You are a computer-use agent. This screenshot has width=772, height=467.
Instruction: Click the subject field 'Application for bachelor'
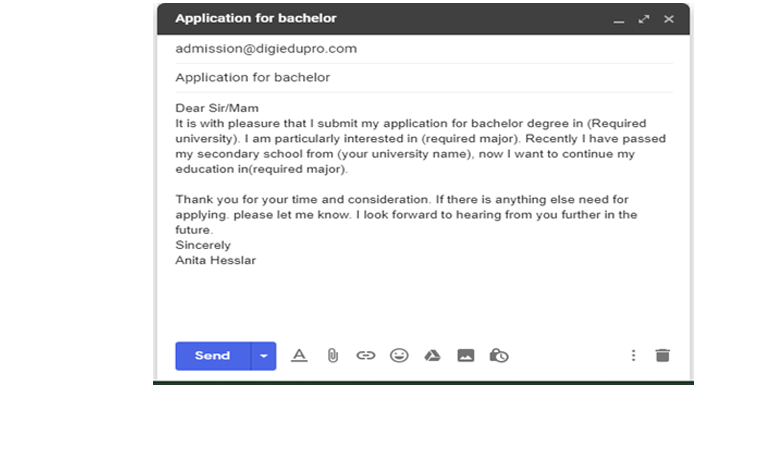[253, 78]
